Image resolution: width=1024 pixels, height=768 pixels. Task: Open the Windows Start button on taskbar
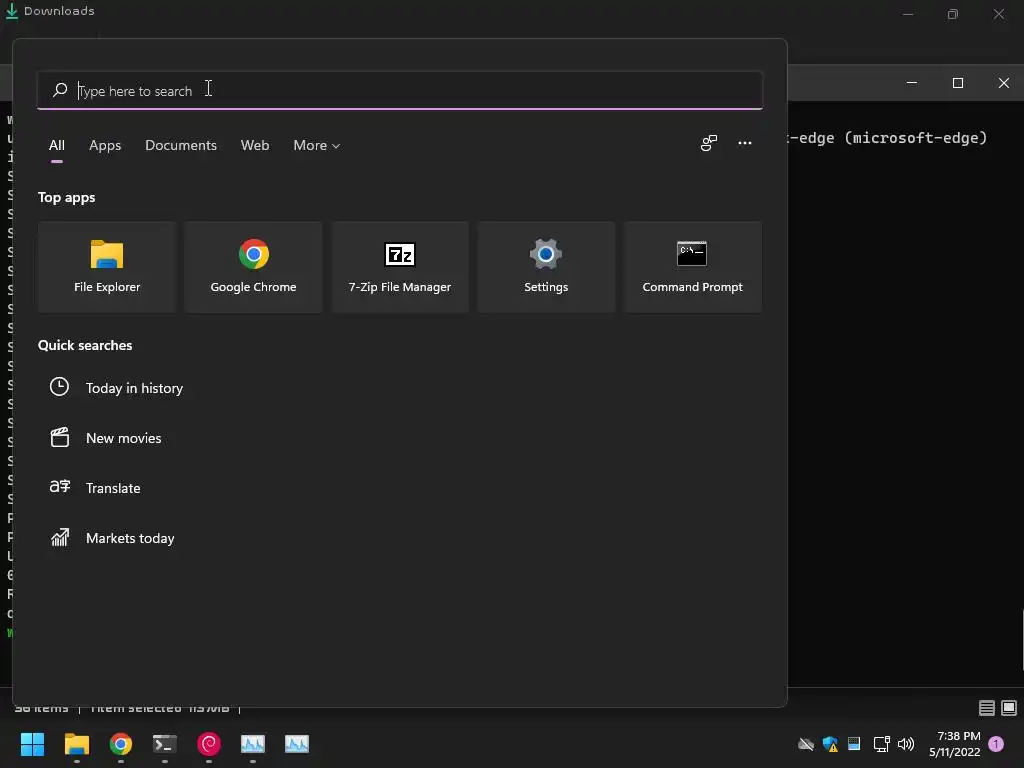32,744
